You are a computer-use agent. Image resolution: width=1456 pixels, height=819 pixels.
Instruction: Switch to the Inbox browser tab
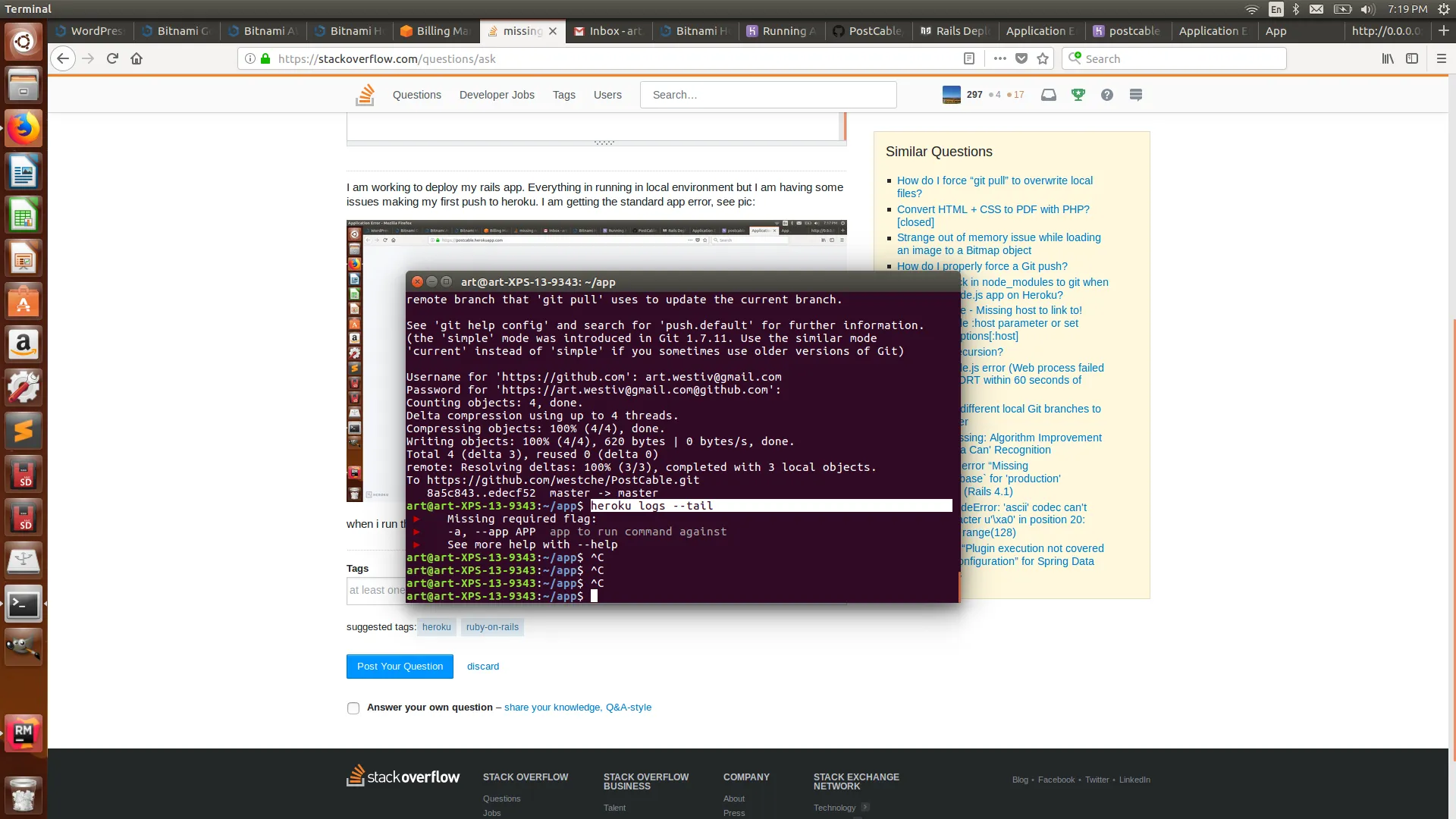pos(608,31)
